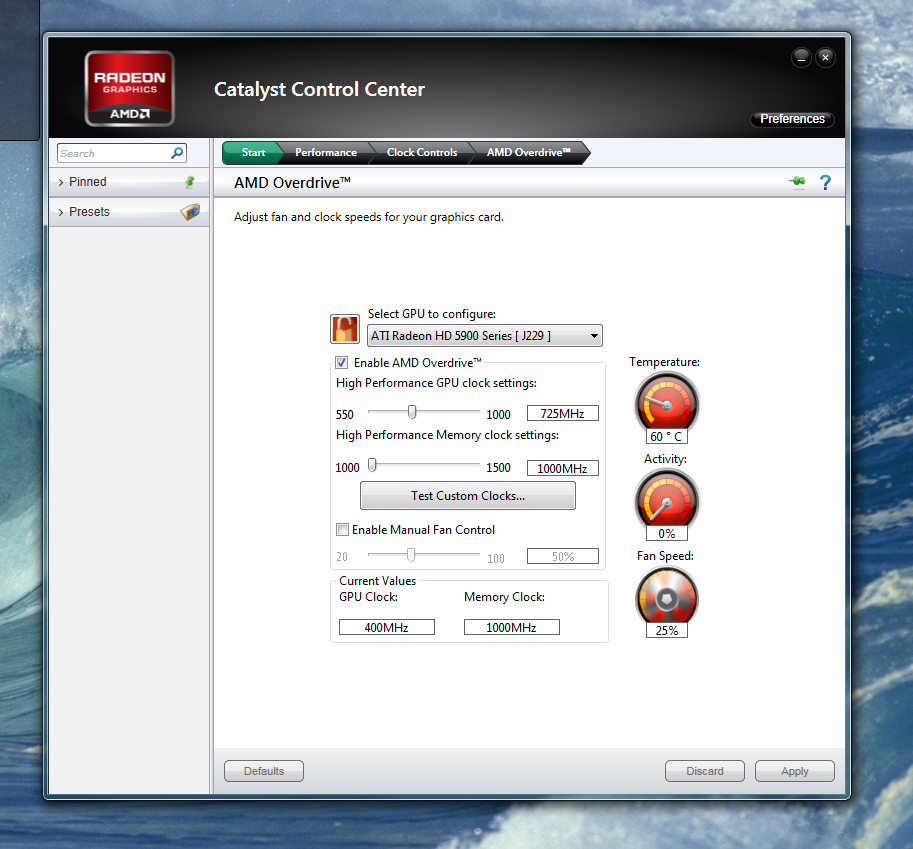913x849 pixels.
Task: Click the 400MHz current GPU clock value
Action: 387,627
